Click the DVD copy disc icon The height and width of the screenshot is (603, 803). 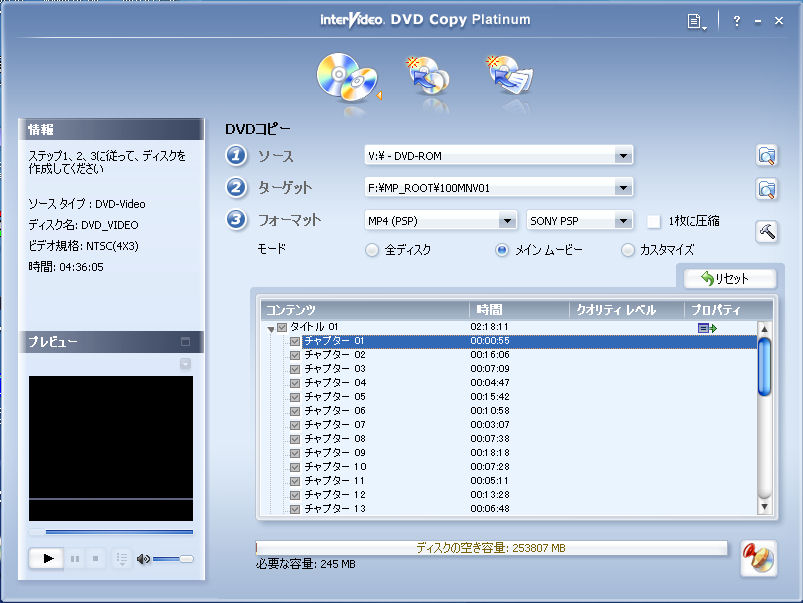345,77
